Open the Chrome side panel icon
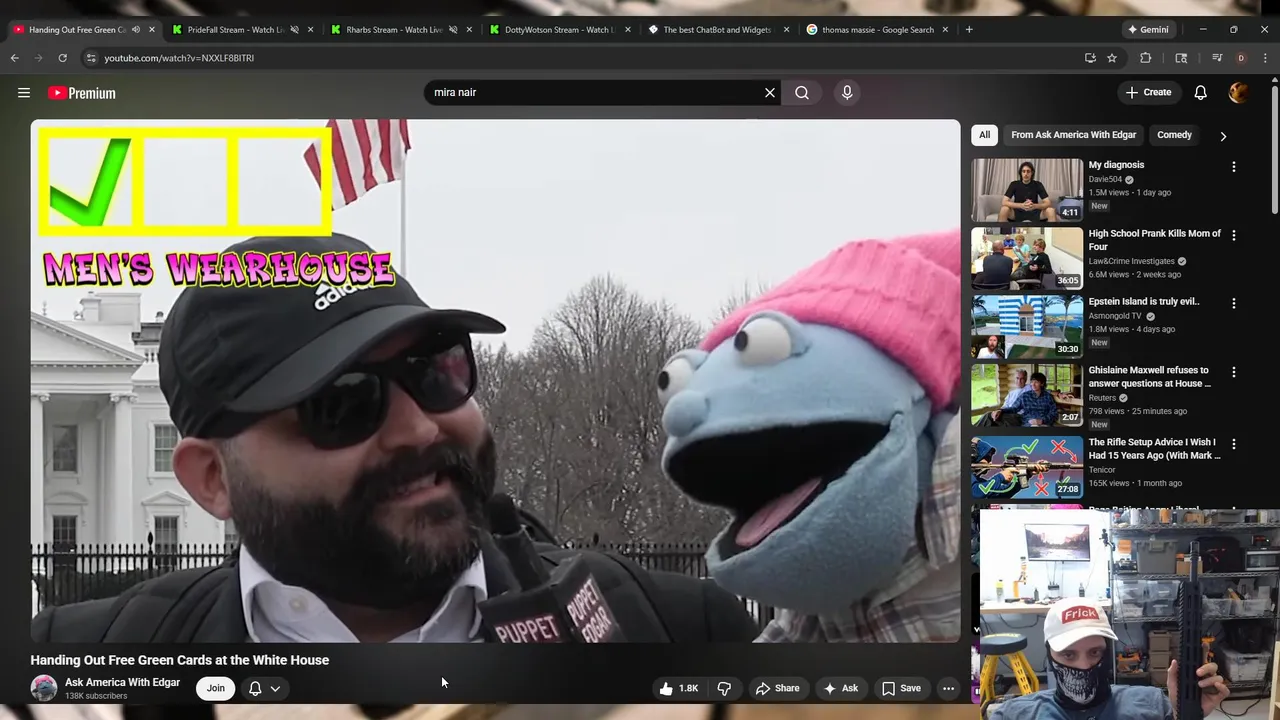1280x720 pixels. coord(1181,58)
